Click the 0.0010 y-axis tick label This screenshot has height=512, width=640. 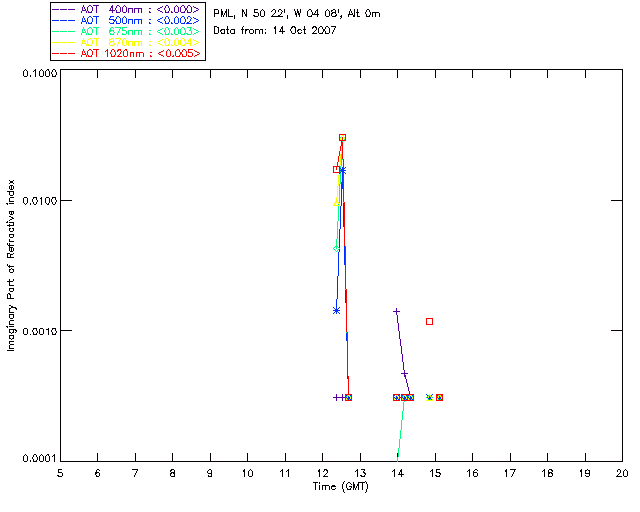[40, 331]
